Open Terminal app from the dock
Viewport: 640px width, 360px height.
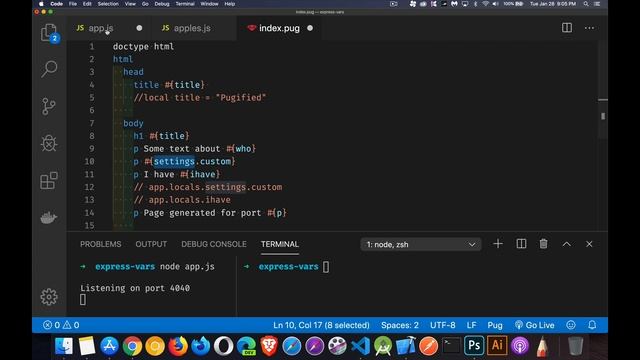coord(451,346)
